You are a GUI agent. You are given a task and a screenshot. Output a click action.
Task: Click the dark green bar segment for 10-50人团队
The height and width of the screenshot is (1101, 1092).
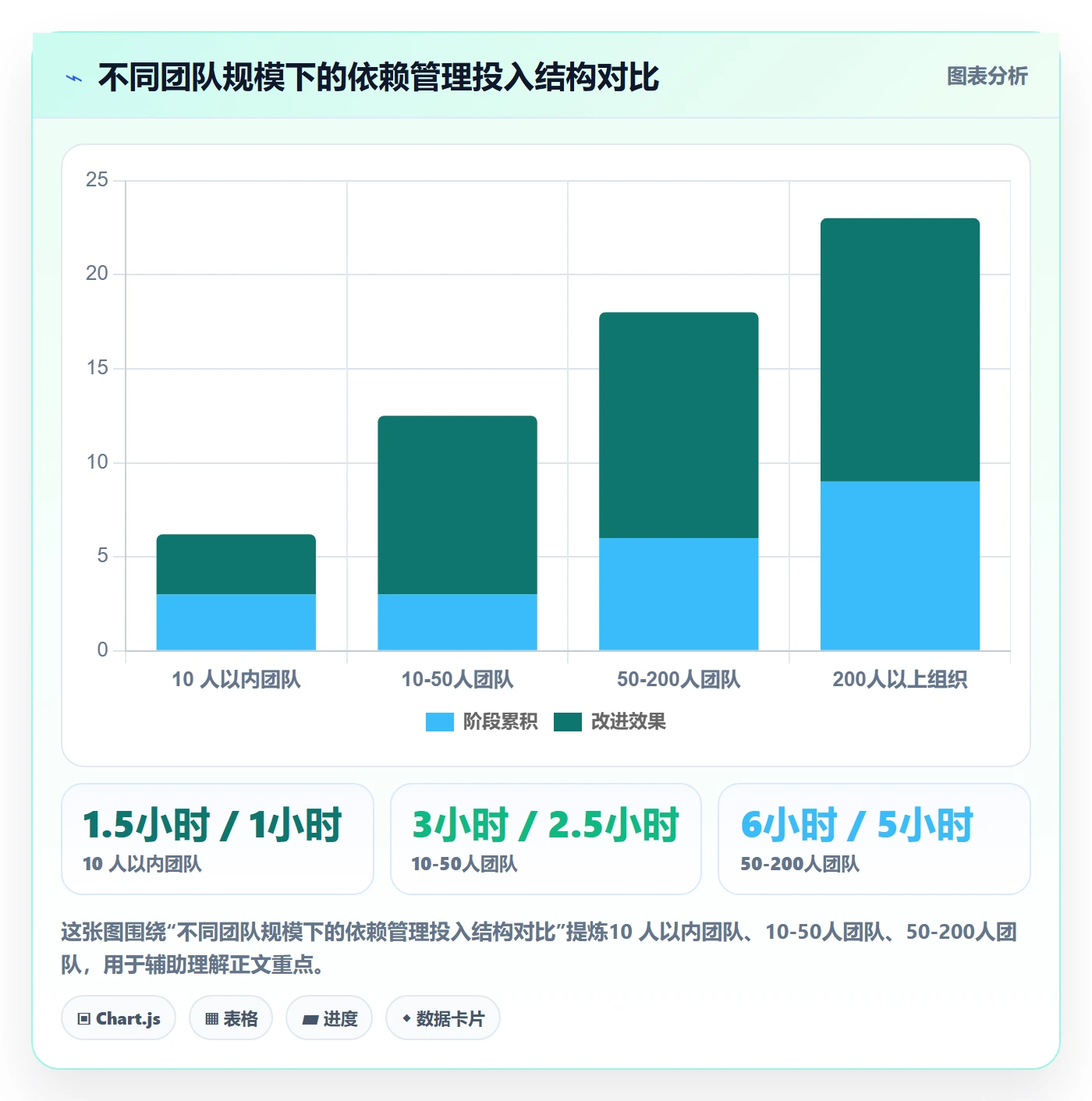(458, 505)
